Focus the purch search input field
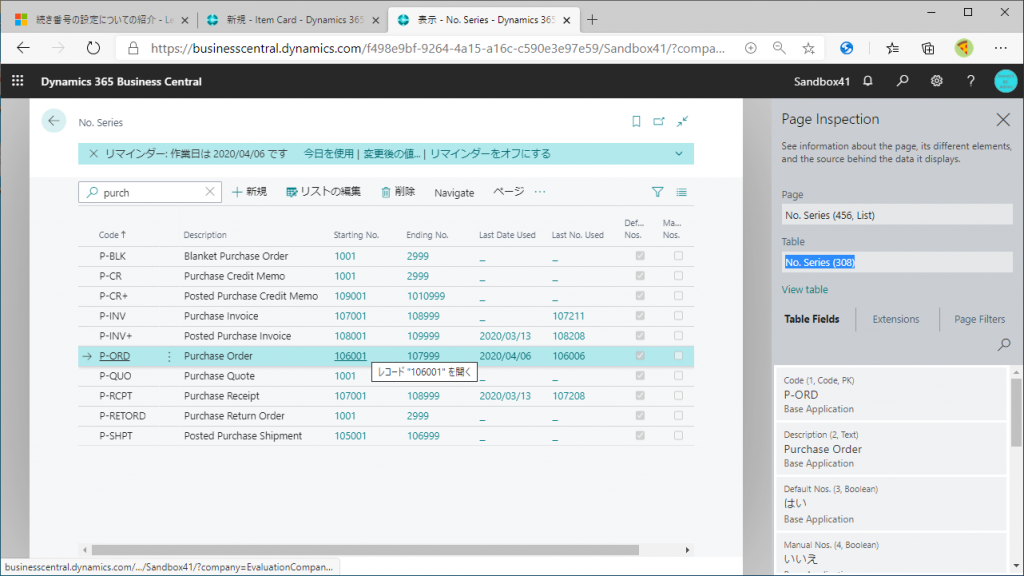Viewport: 1024px width, 576px height. pos(150,193)
